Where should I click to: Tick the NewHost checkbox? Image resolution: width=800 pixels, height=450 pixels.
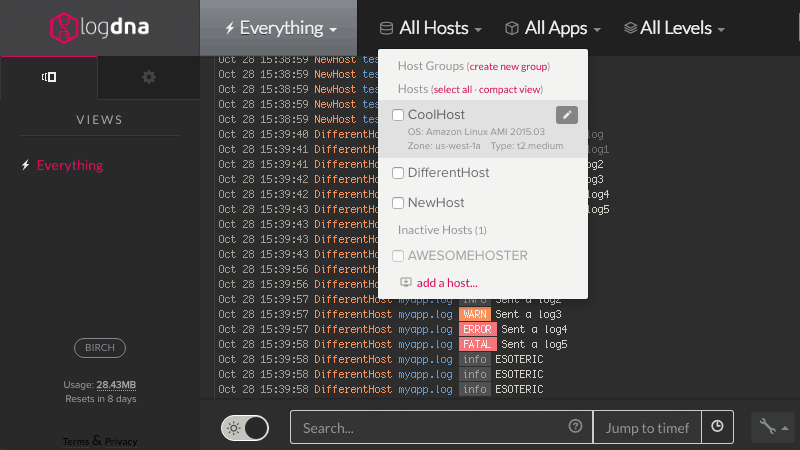(398, 203)
